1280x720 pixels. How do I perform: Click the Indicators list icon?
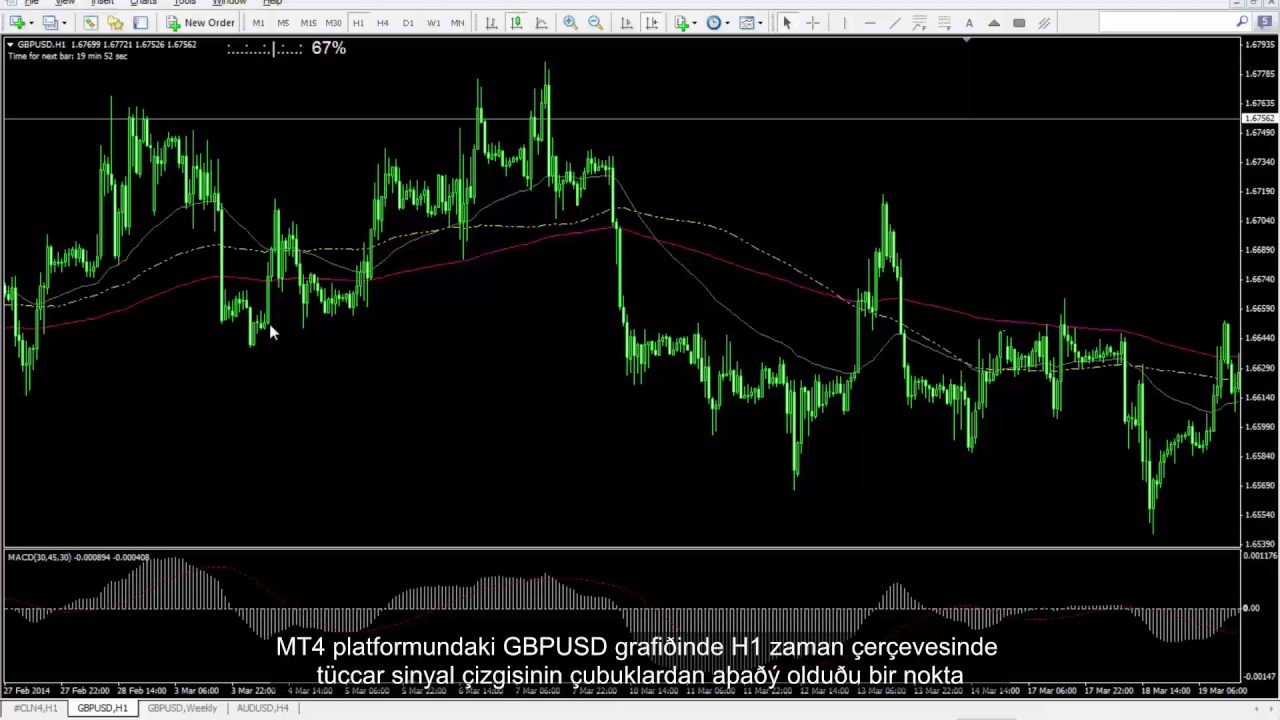(682, 22)
